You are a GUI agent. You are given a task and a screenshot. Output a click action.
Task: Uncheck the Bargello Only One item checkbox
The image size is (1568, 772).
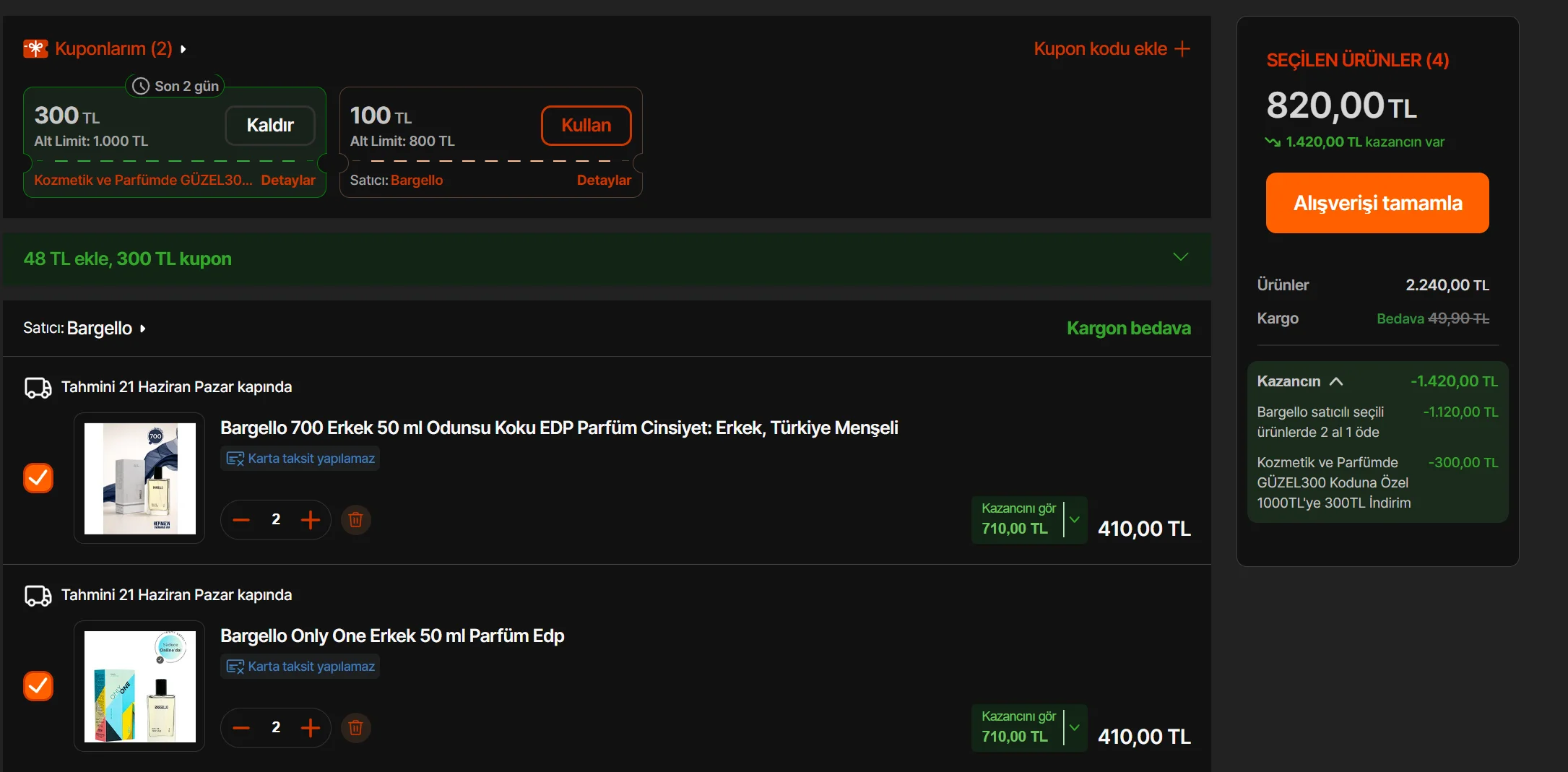tap(38, 686)
